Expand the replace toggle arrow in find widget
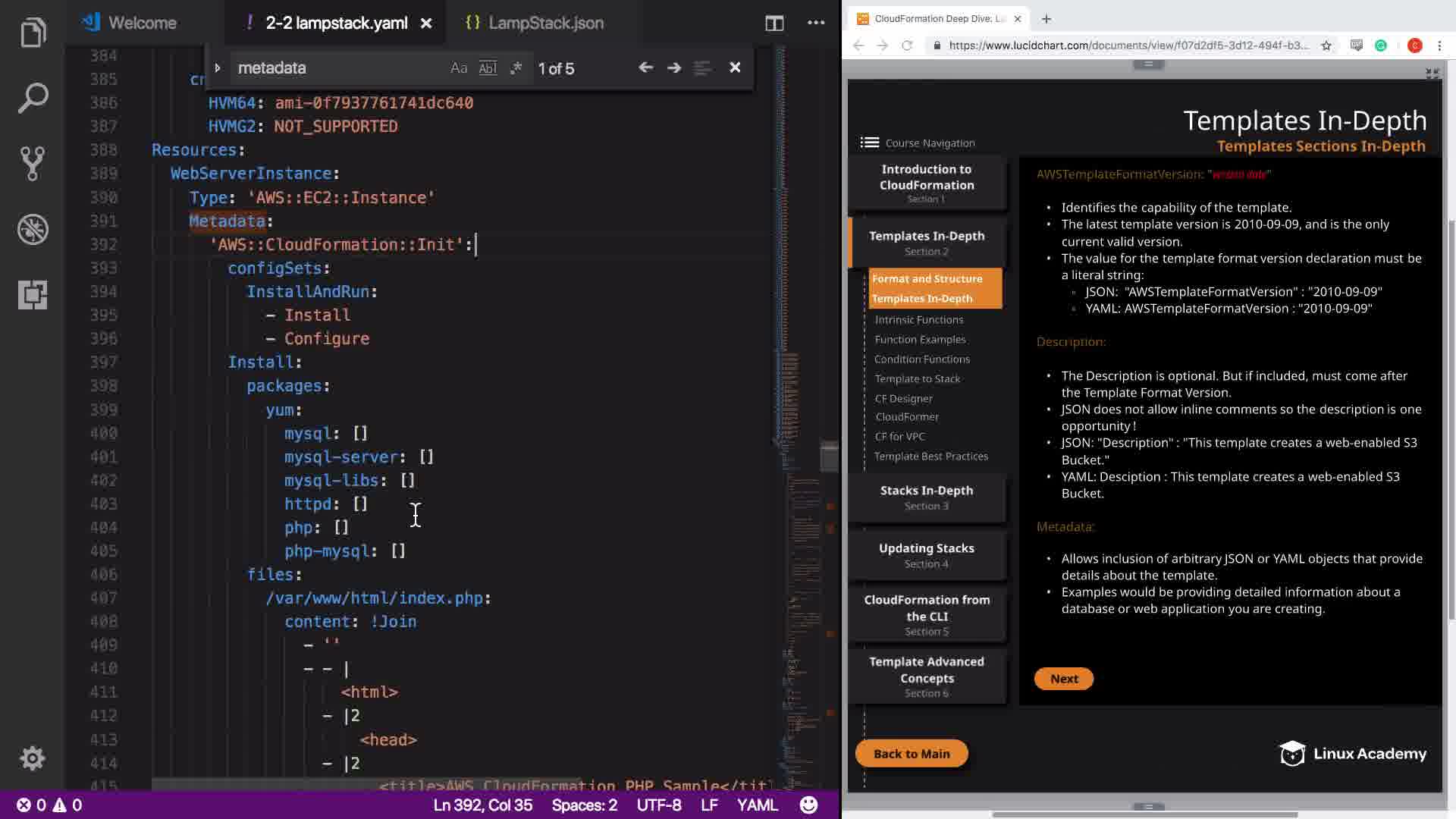1456x819 pixels. coord(218,68)
